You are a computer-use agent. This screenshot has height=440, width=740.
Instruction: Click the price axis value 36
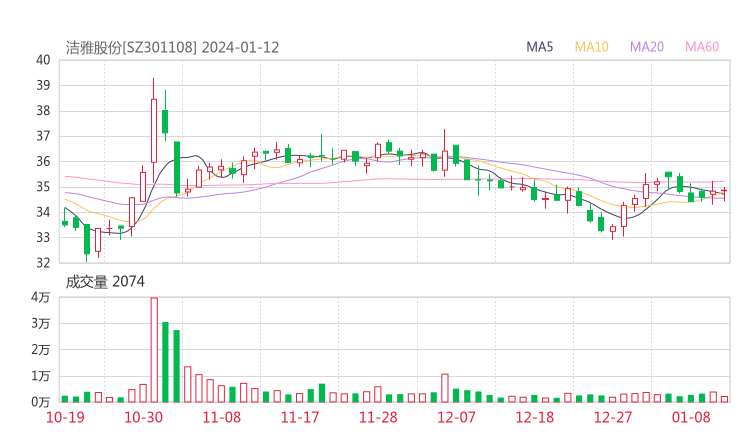(43, 161)
